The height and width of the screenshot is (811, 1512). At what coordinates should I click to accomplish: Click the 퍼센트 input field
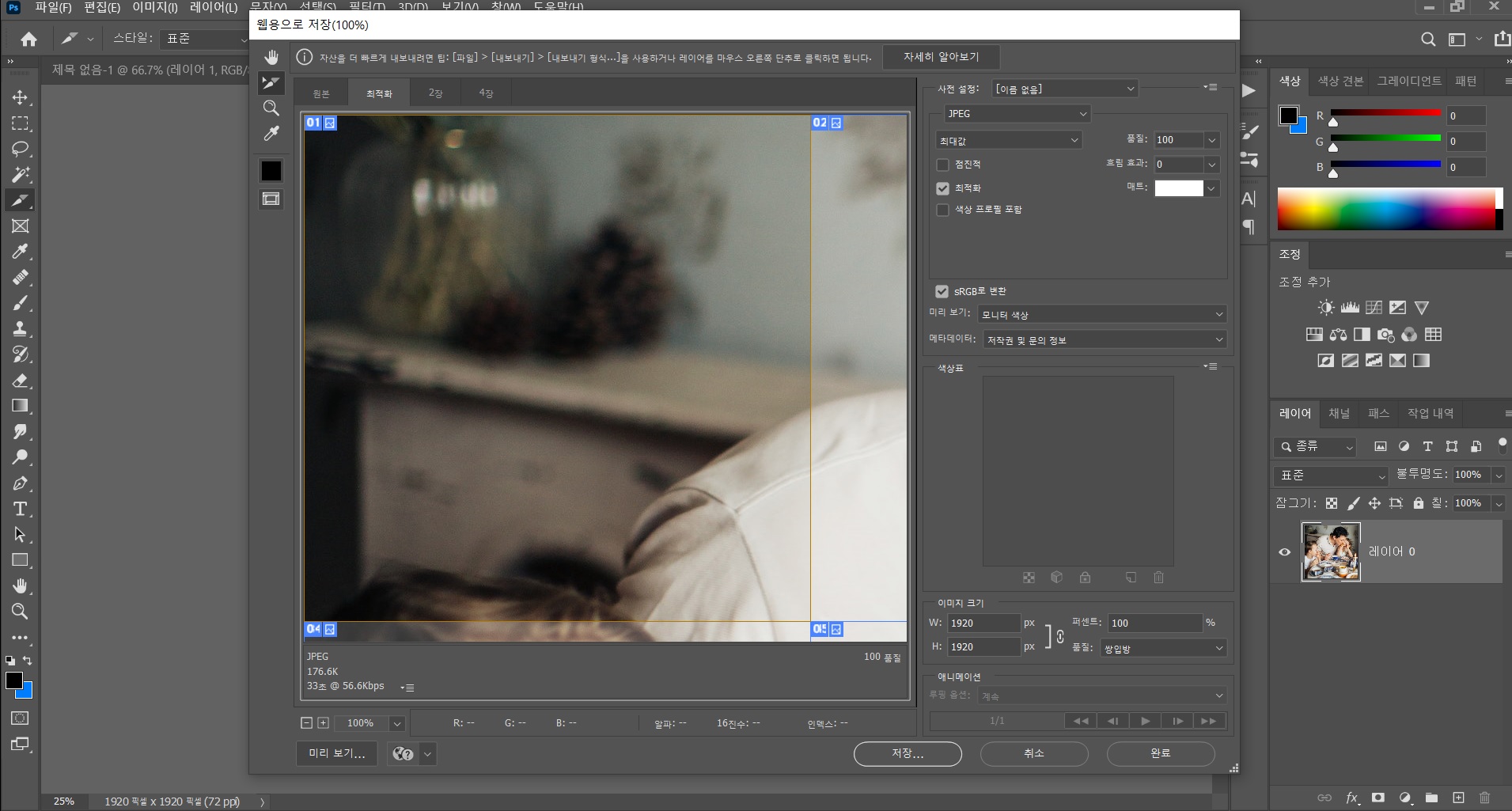click(1154, 623)
